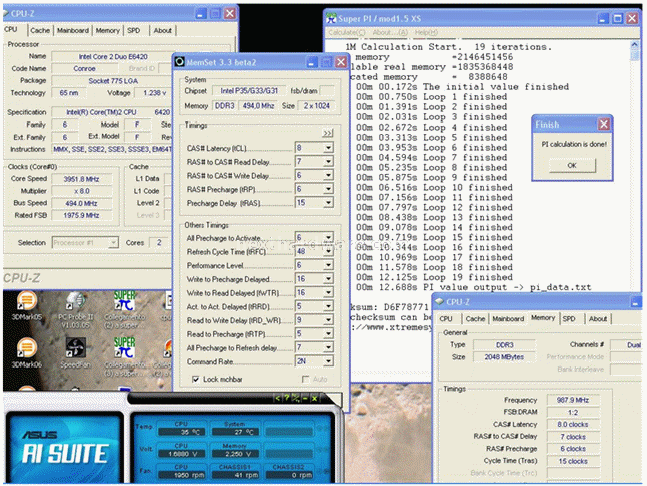The width and height of the screenshot is (647, 486).
Task: Click Super PI scrollbar up arrow
Action: click(634, 45)
